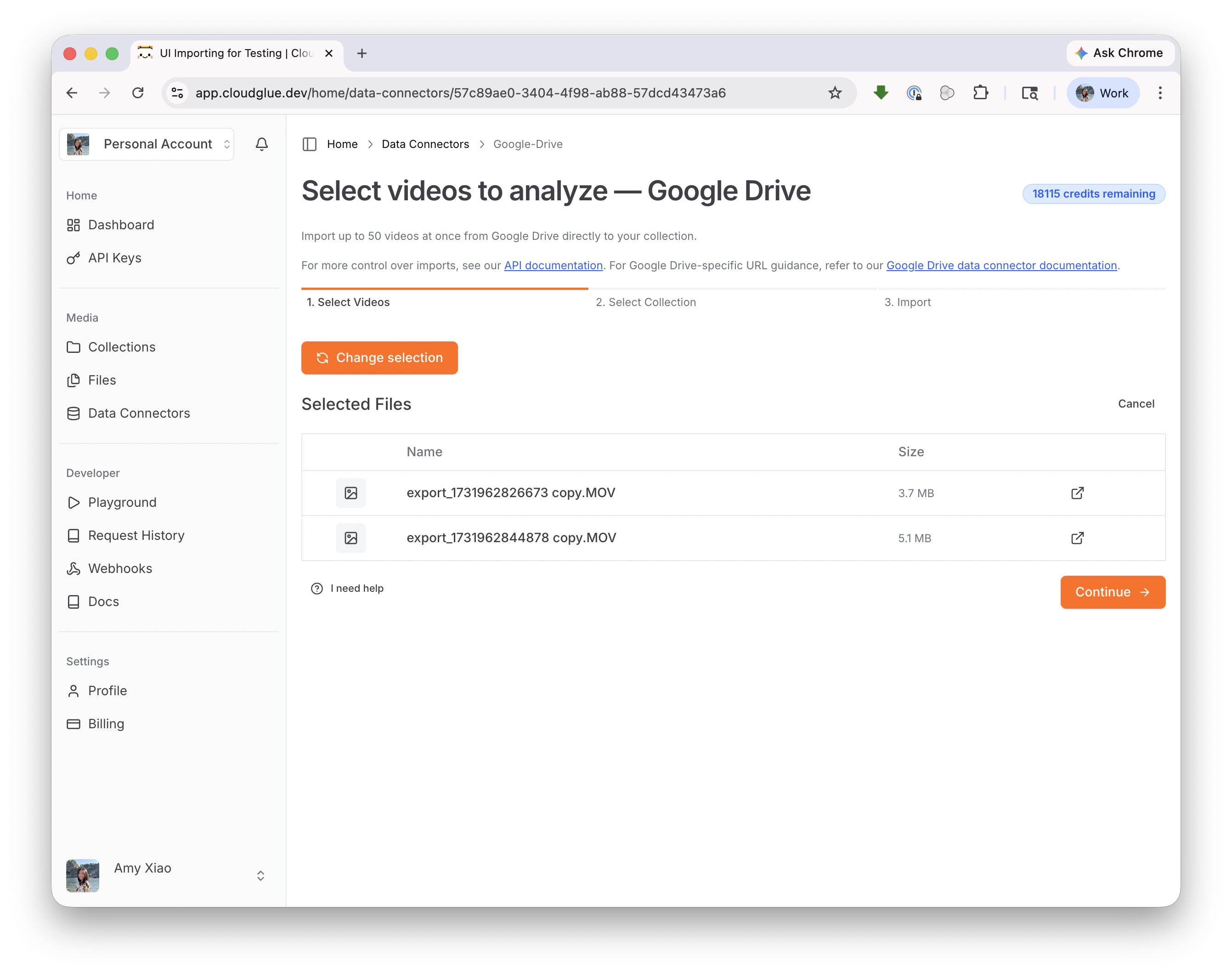Viewport: 1232px width, 975px height.
Task: Open Collections under the Media section
Action: point(122,346)
